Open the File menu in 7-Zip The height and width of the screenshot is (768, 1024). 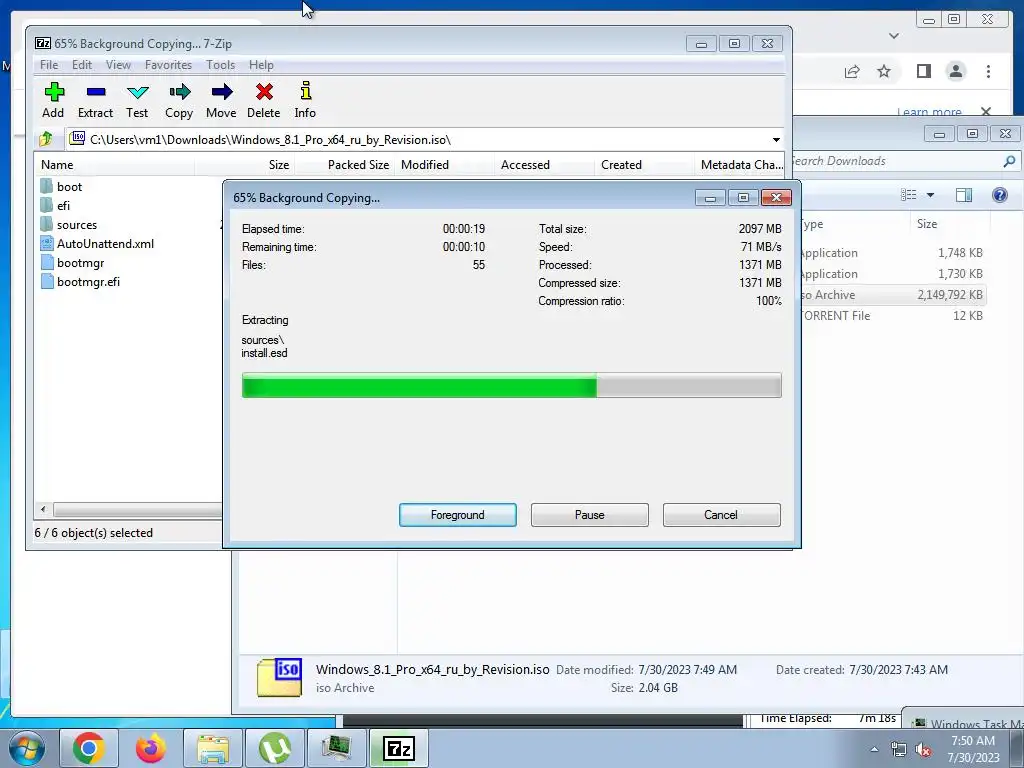49,65
